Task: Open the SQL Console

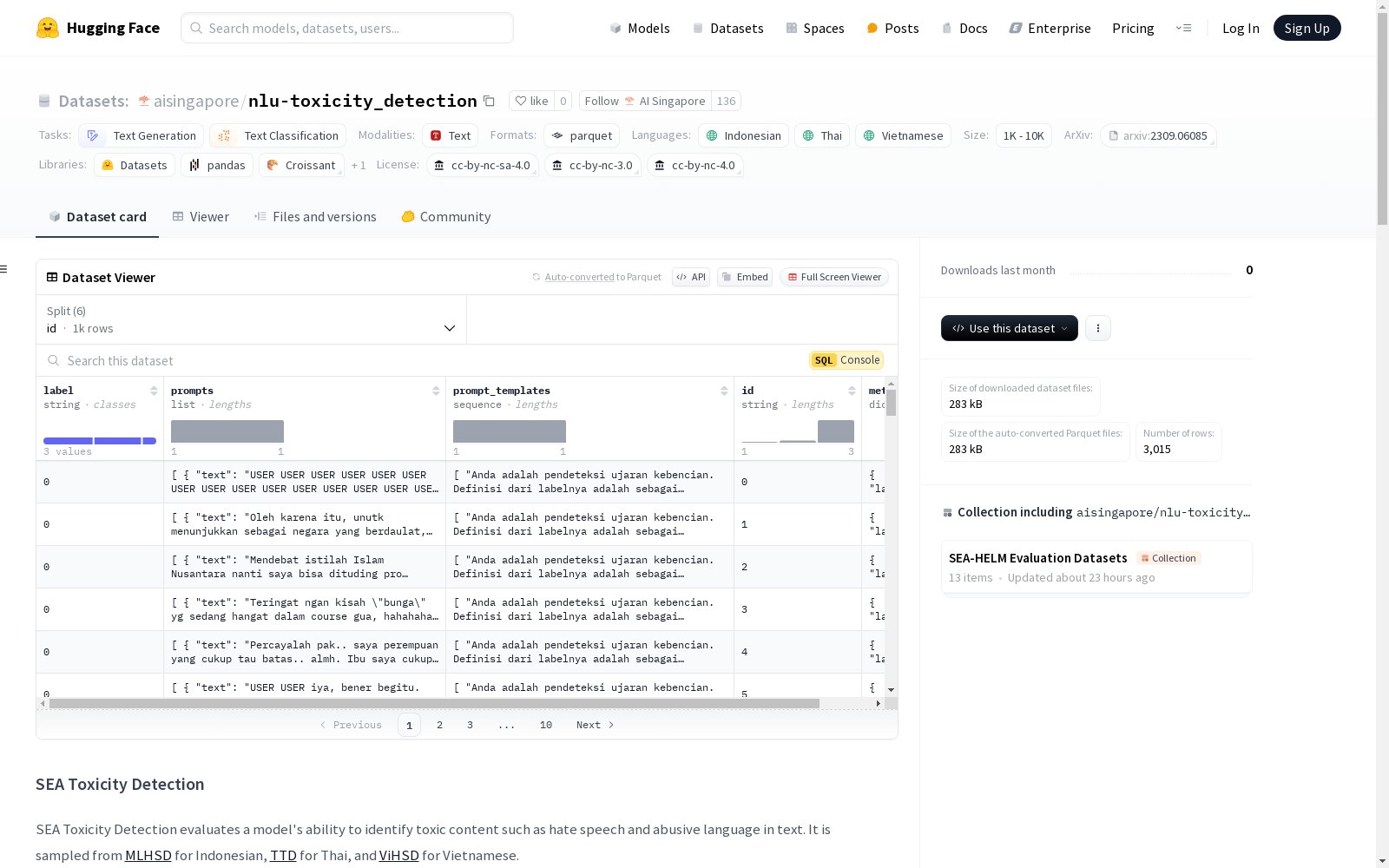Action: (846, 360)
